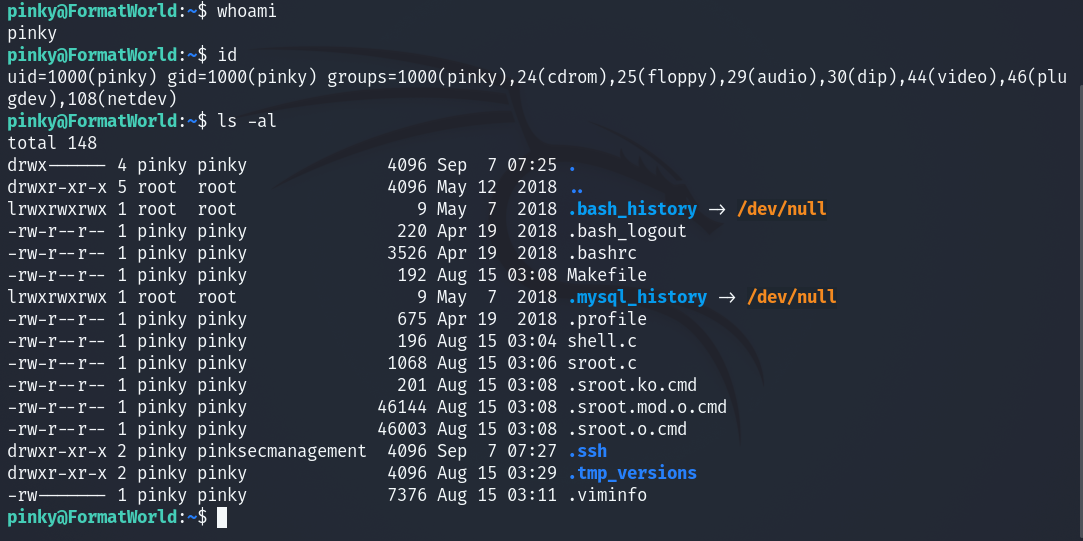This screenshot has height=541, width=1083.
Task: Click the .bash_logout filename
Action: 626,231
